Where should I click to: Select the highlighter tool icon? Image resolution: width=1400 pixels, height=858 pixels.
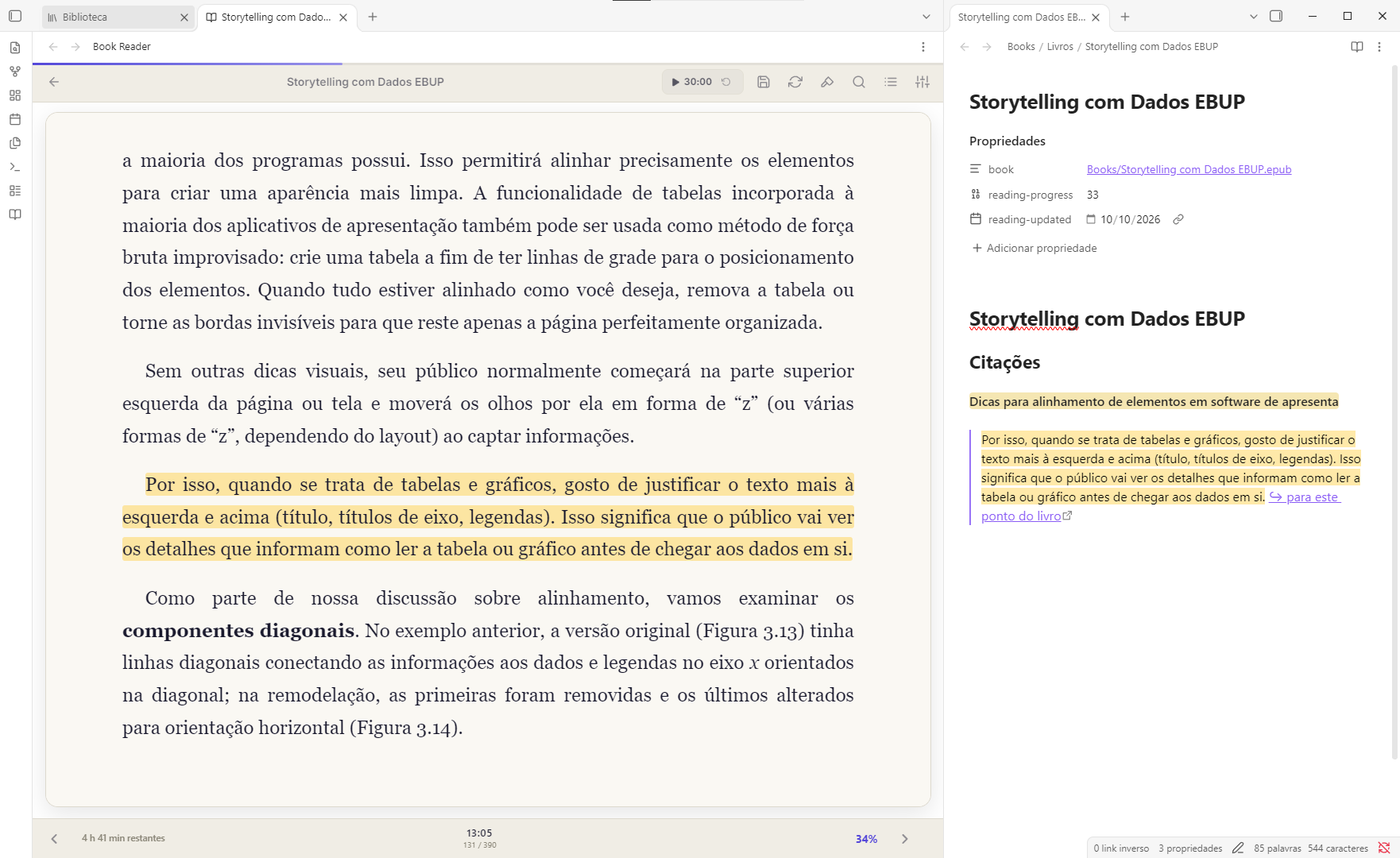tap(827, 82)
